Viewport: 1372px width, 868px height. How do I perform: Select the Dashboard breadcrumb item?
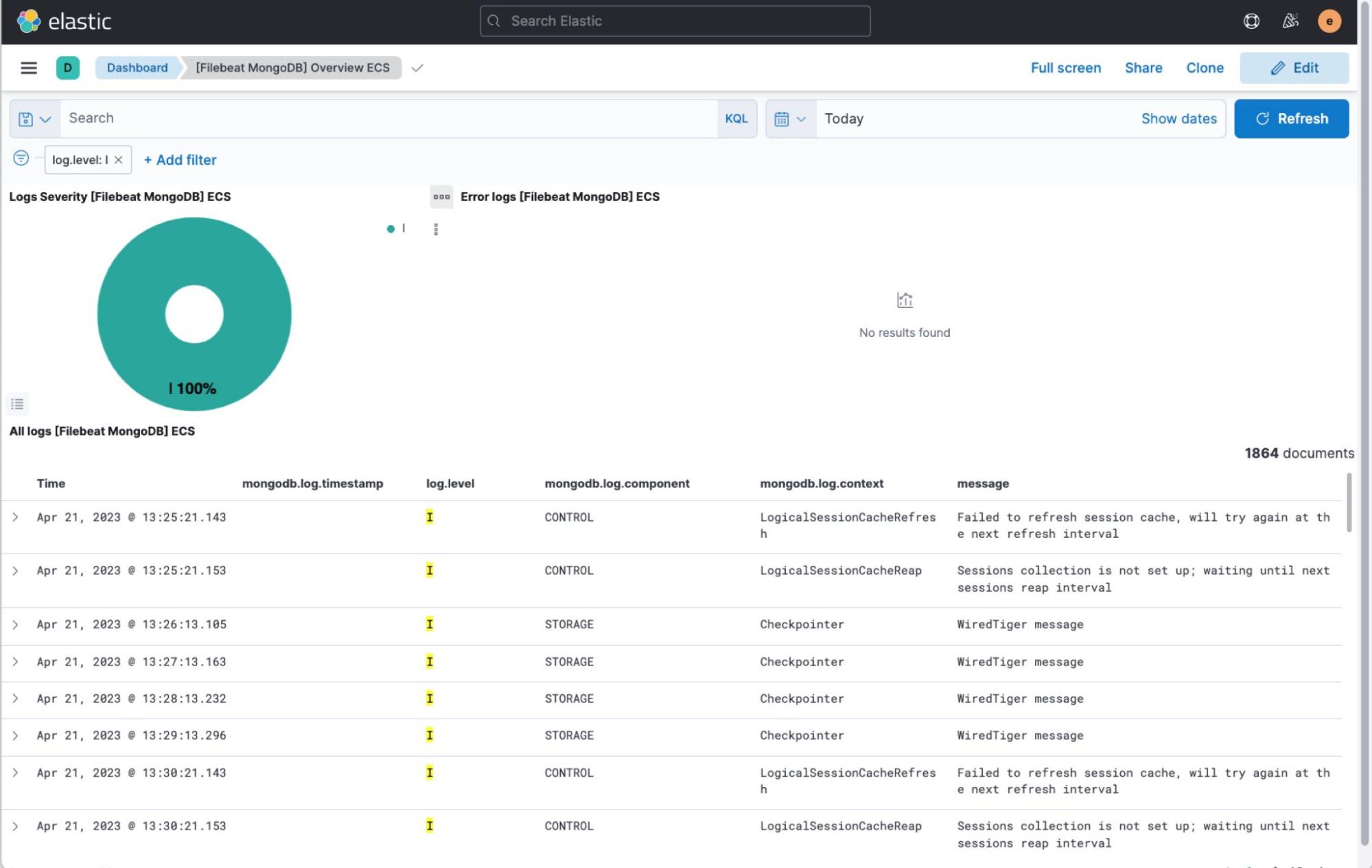[x=137, y=67]
